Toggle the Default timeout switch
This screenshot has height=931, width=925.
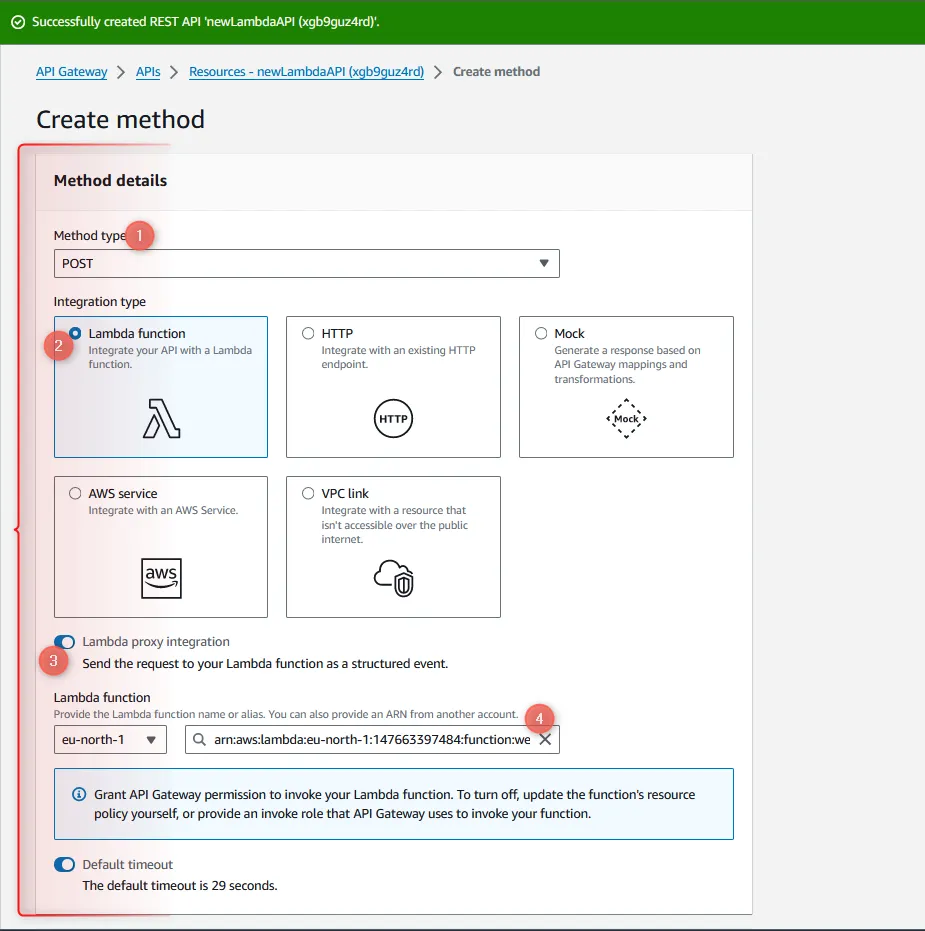64,864
